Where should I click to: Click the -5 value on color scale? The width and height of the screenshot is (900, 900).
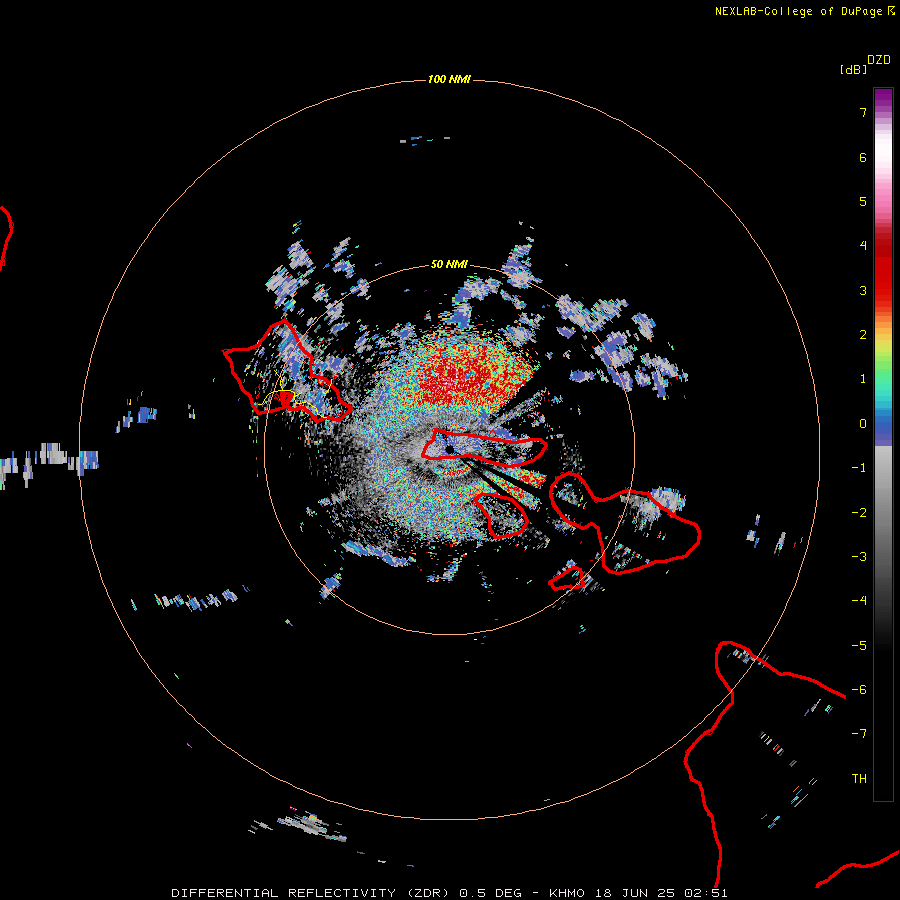click(x=859, y=646)
